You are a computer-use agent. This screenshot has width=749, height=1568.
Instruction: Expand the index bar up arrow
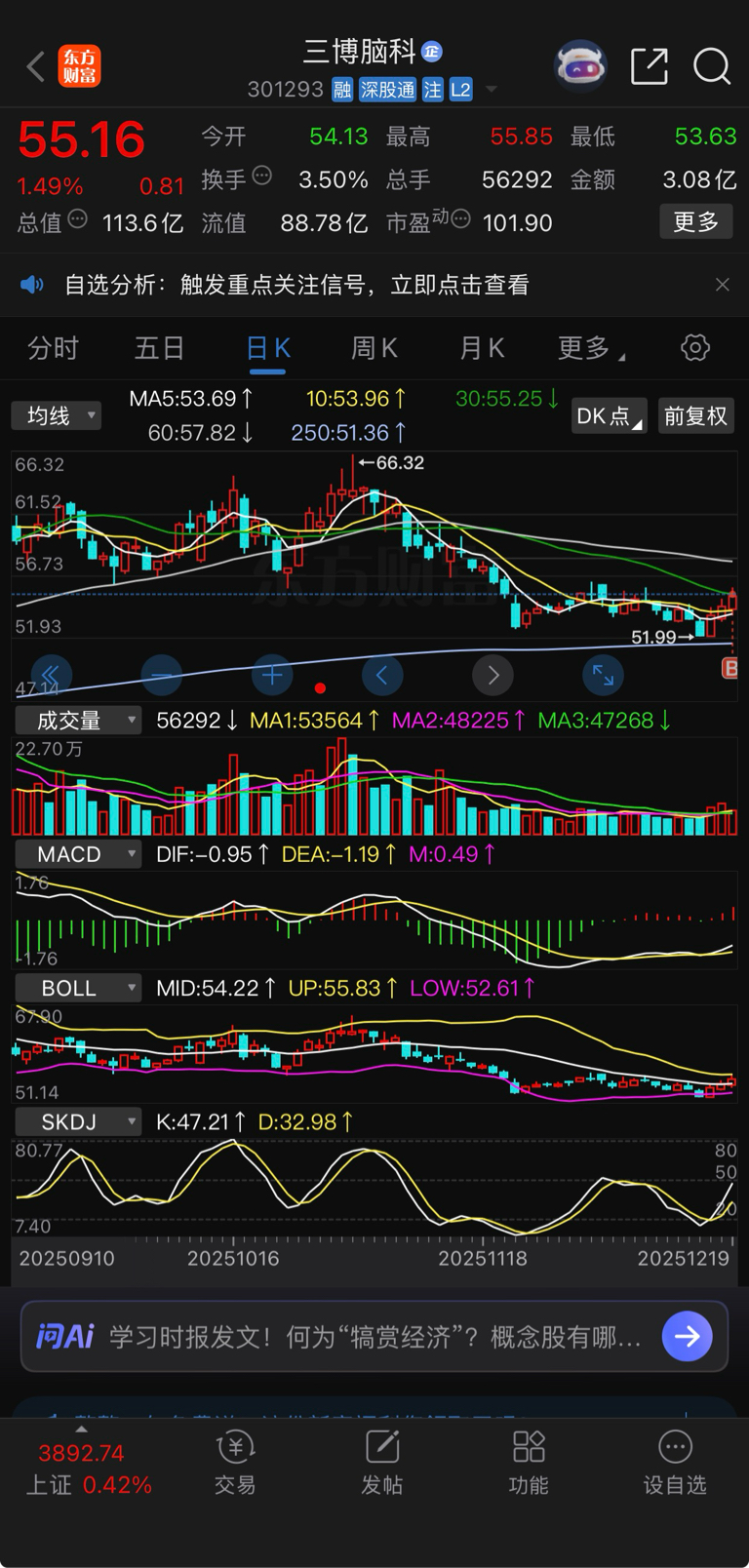pos(81,1430)
